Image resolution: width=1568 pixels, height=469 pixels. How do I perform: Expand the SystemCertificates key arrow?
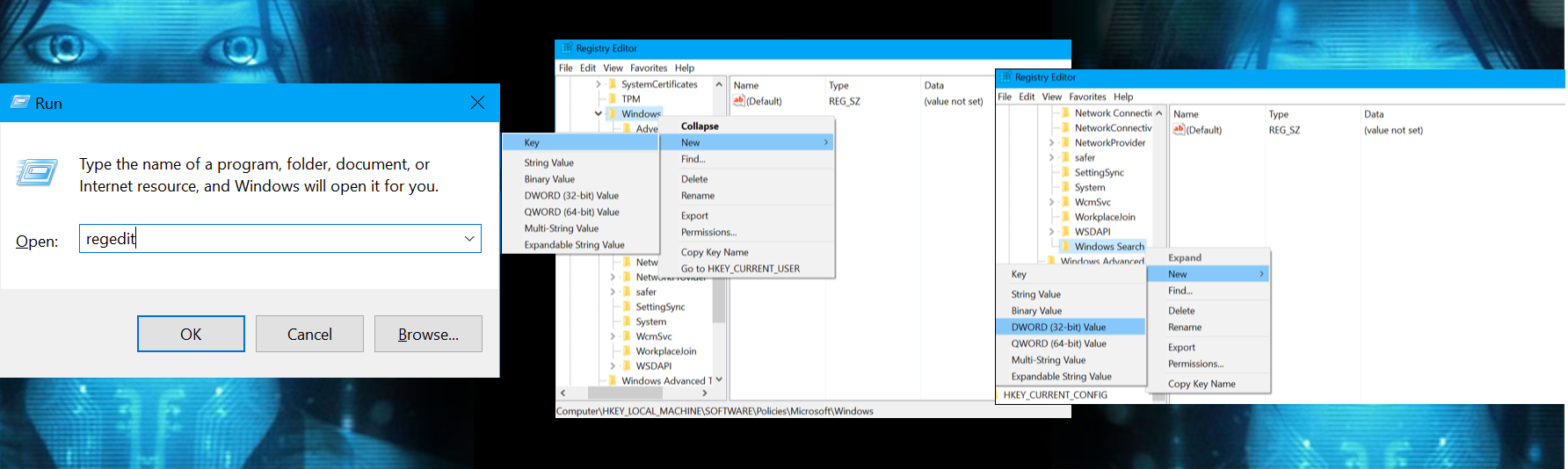(x=599, y=84)
